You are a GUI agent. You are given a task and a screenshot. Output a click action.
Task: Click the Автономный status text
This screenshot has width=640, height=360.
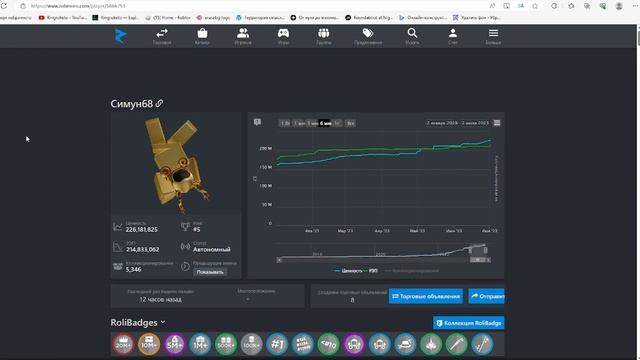pyautogui.click(x=211, y=249)
